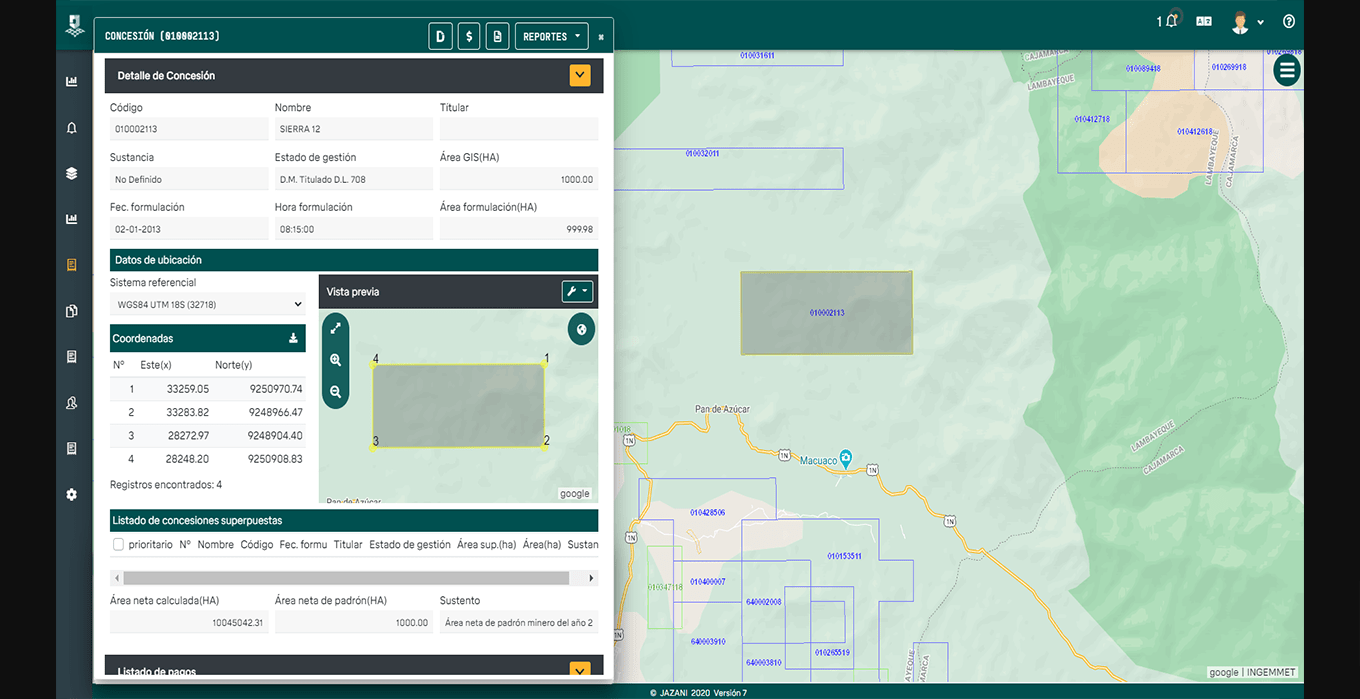Toggle the Listado de pagos section chevron
Image resolution: width=1360 pixels, height=699 pixels.
[x=580, y=671]
